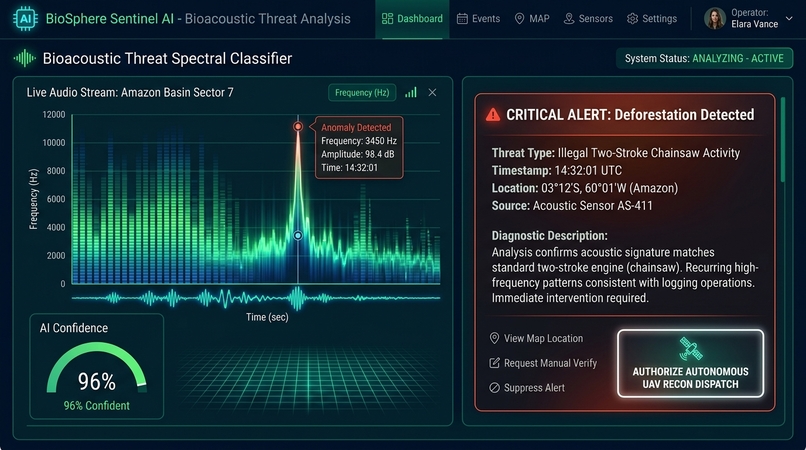The height and width of the screenshot is (450, 806).
Task: Go to the Sensors tab
Action: click(x=588, y=19)
